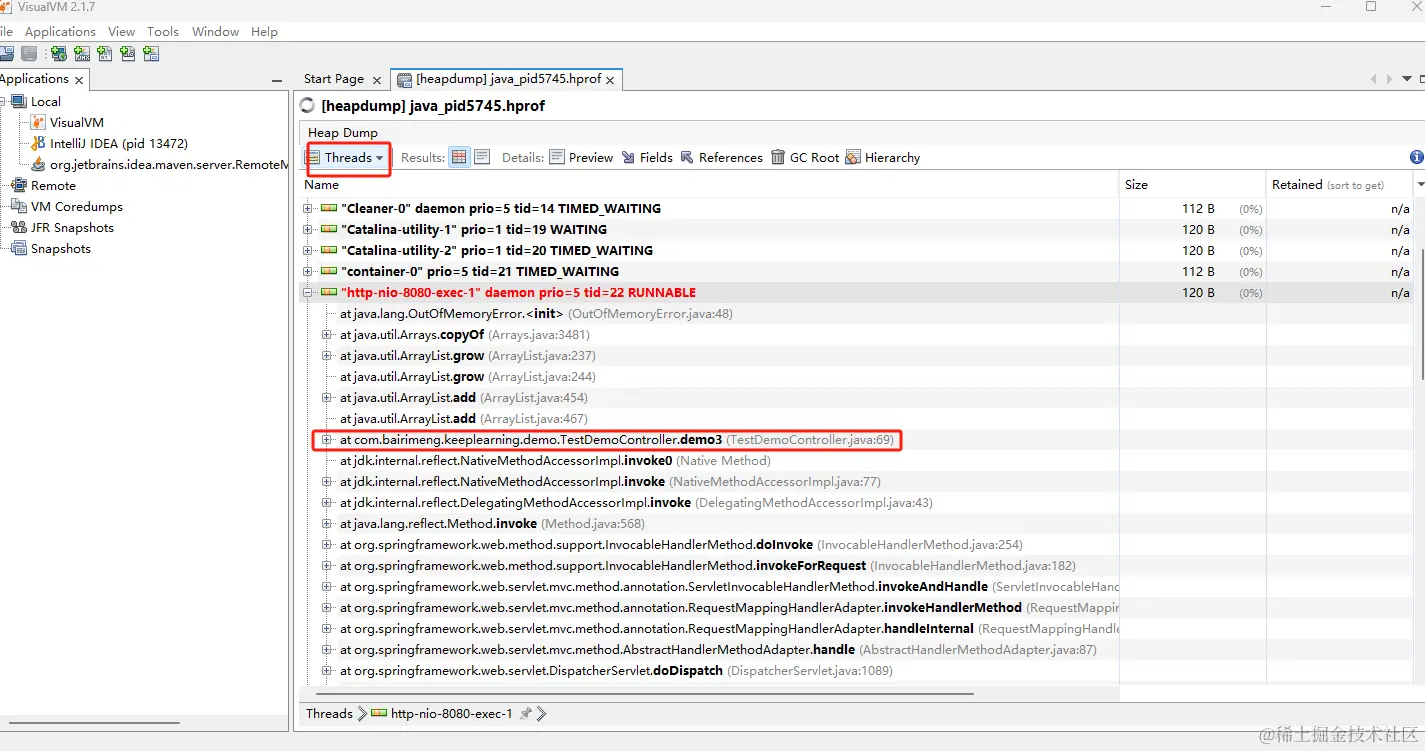This screenshot has height=751, width=1425.
Task: Click the heapdump icon on the java_pid5745.hprof tab
Action: click(x=404, y=79)
